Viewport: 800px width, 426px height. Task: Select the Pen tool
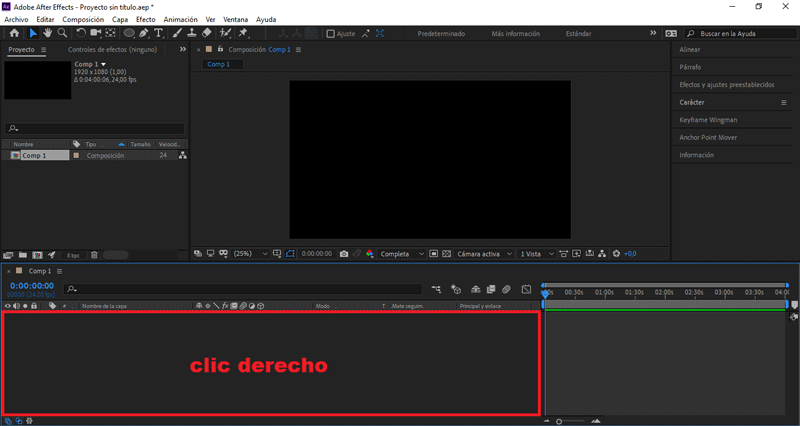click(x=144, y=33)
